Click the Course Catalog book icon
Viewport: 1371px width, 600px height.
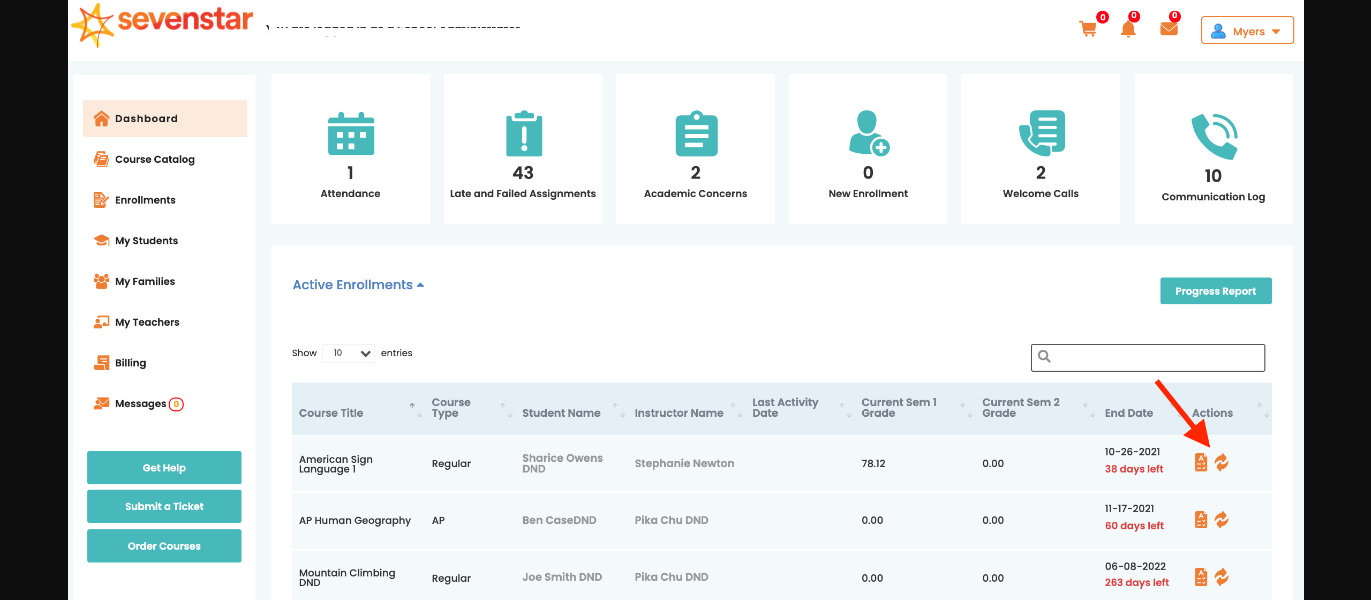[x=101, y=159]
